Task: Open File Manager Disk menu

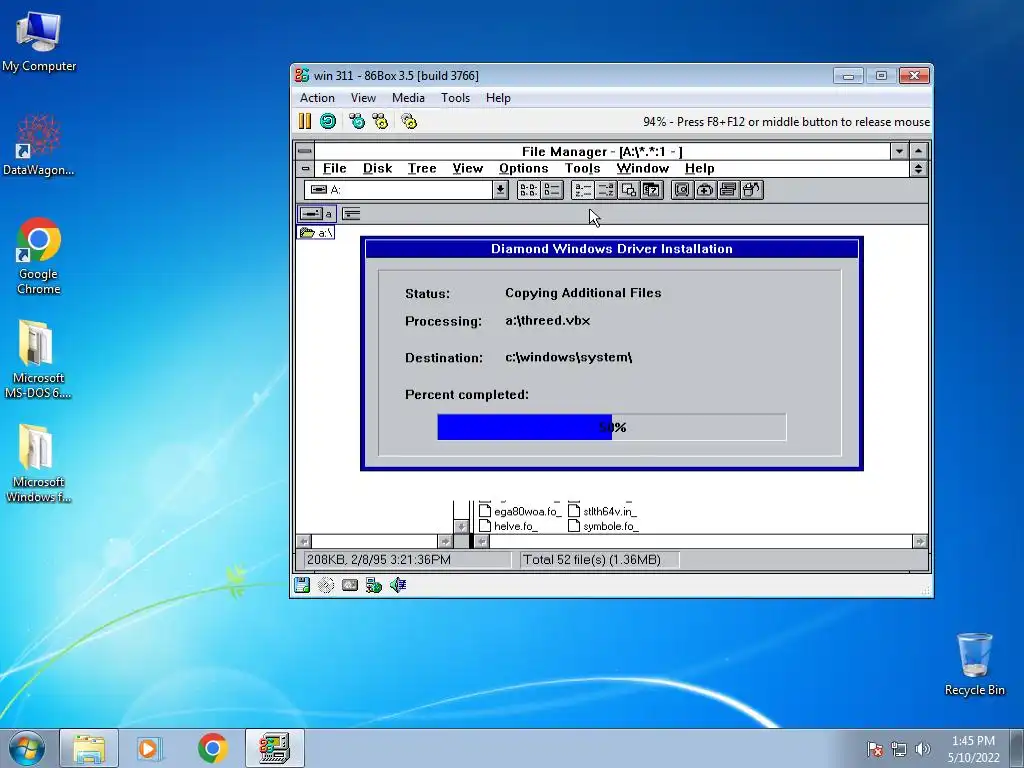Action: [377, 168]
